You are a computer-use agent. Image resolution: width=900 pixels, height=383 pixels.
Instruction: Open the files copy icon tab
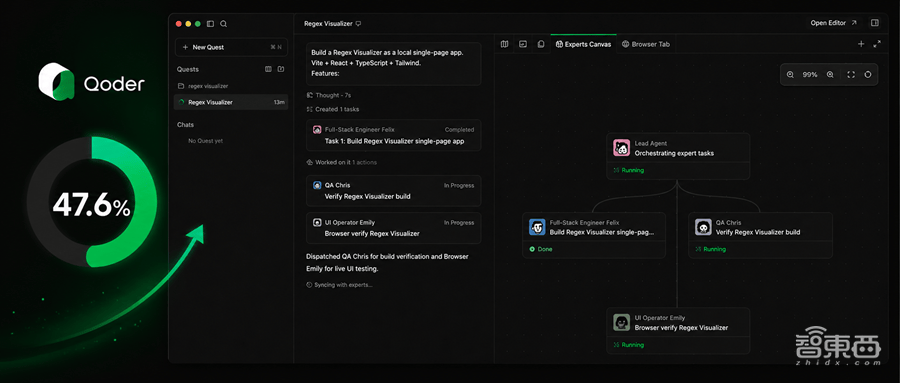(x=541, y=44)
